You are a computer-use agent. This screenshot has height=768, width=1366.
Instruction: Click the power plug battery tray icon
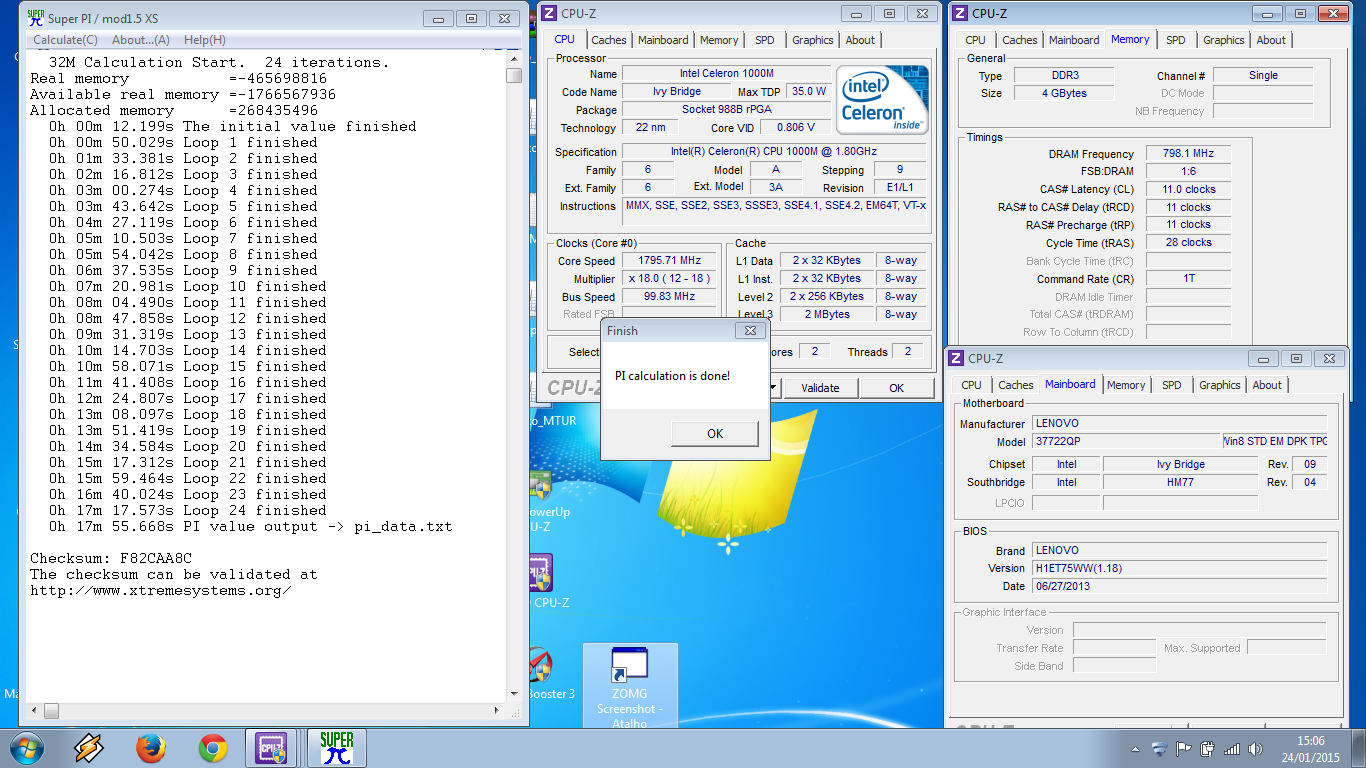1208,748
